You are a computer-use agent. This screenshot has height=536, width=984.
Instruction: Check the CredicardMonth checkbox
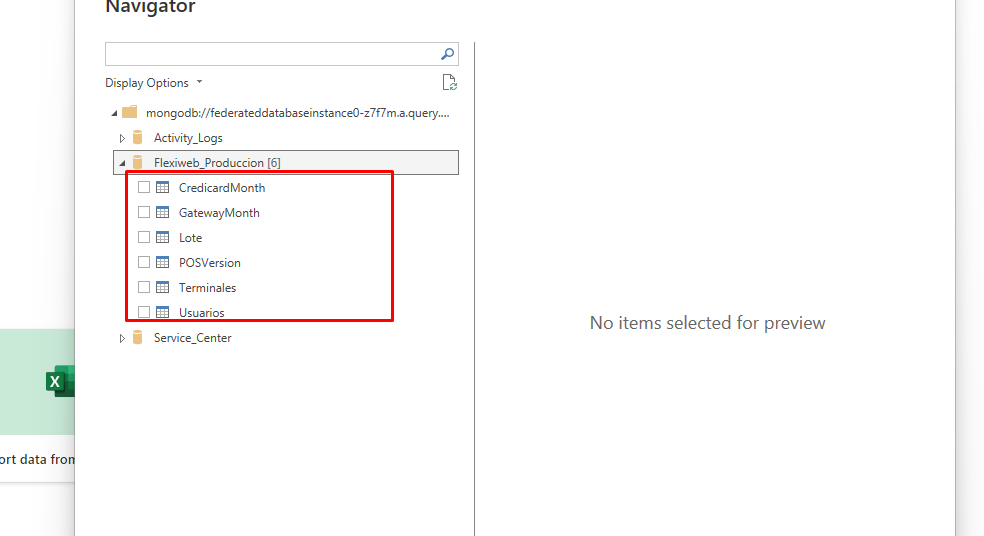pos(144,187)
